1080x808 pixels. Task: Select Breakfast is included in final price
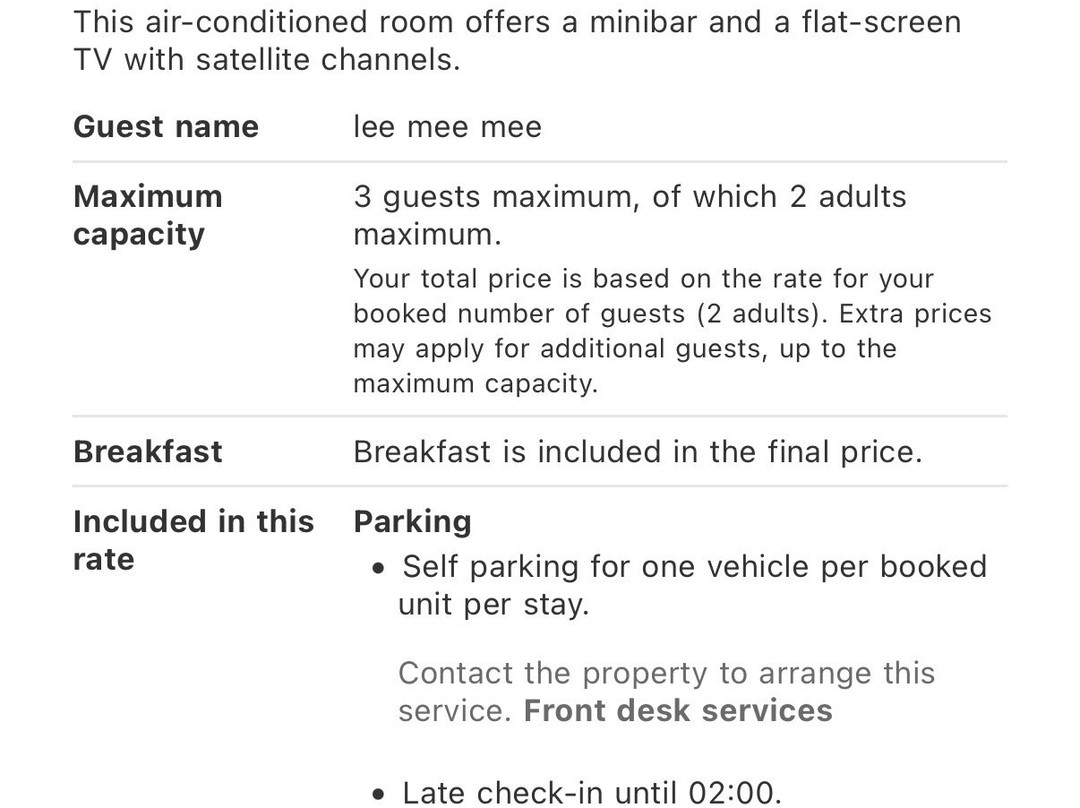pos(638,452)
